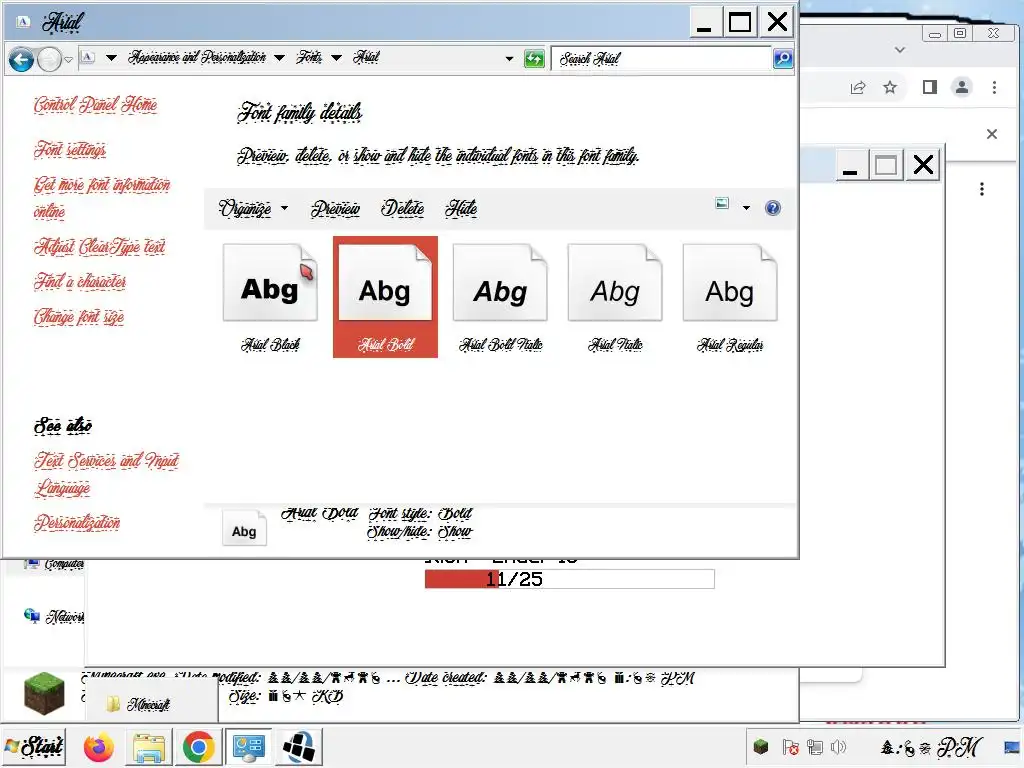Click the Computer item in background window
1024x768 pixels.
tap(54, 563)
